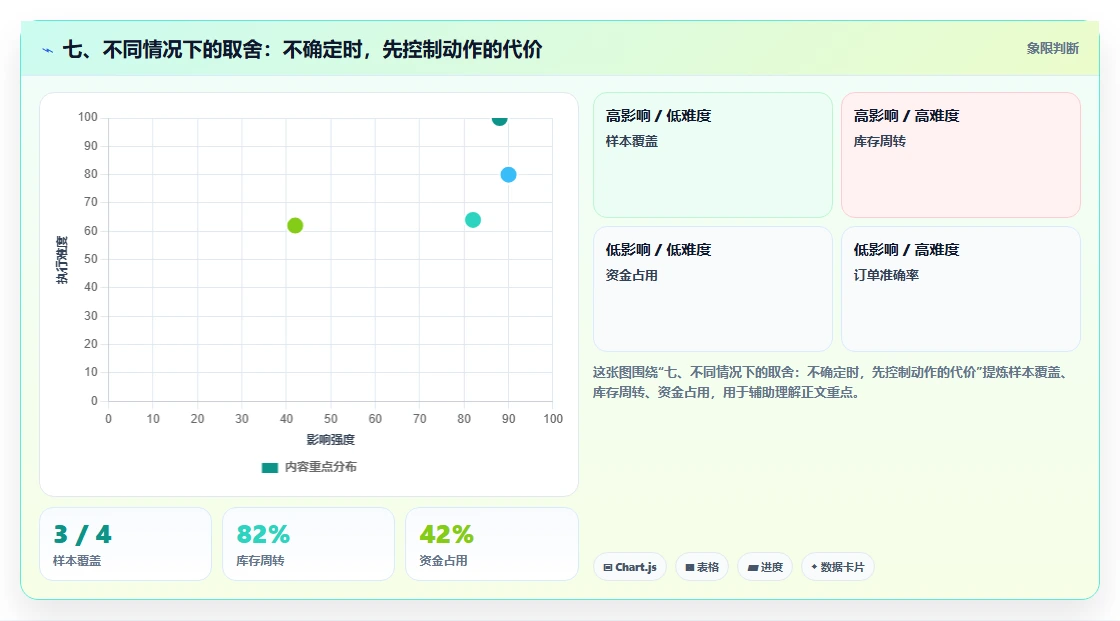Click 库存周转 label under 82%
Viewport: 1120px width, 621px height.
260,561
